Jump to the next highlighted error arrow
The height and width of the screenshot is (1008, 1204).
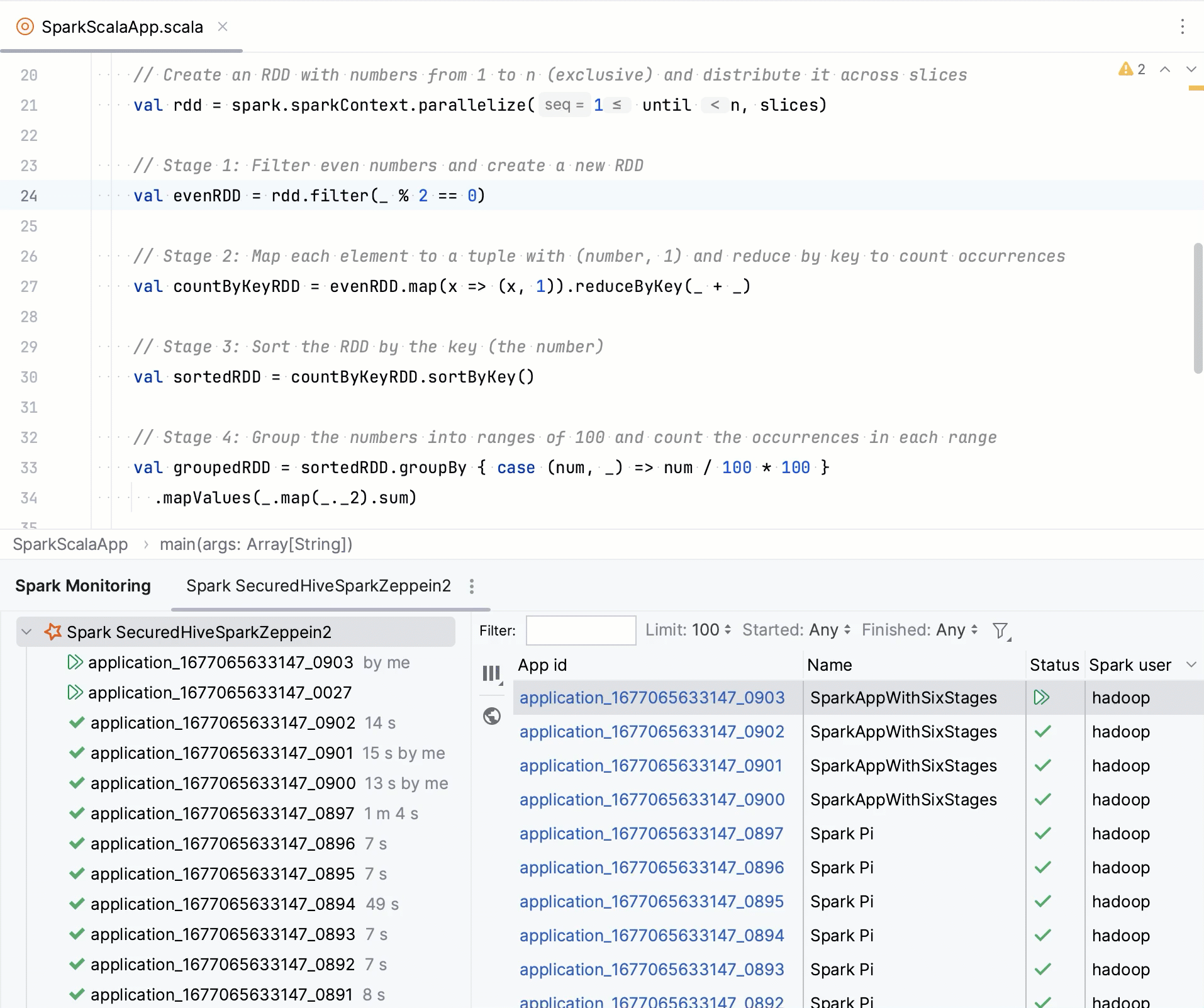pyautogui.click(x=1191, y=69)
